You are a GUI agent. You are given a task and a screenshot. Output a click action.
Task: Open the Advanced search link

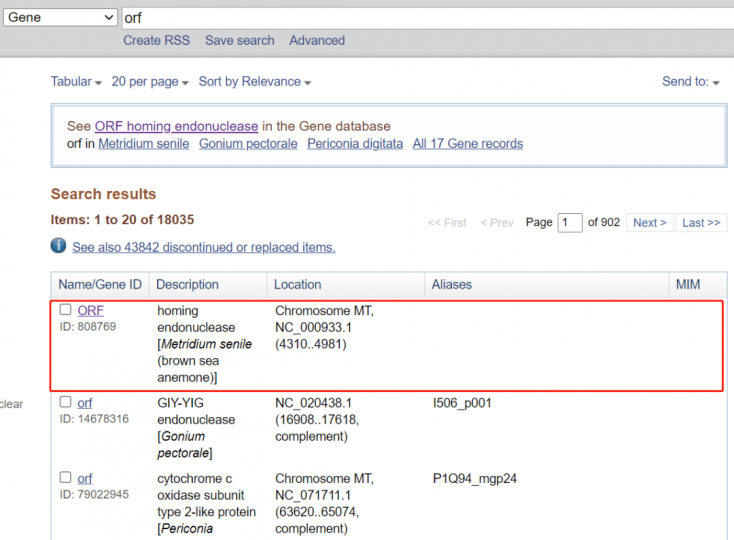(x=317, y=41)
